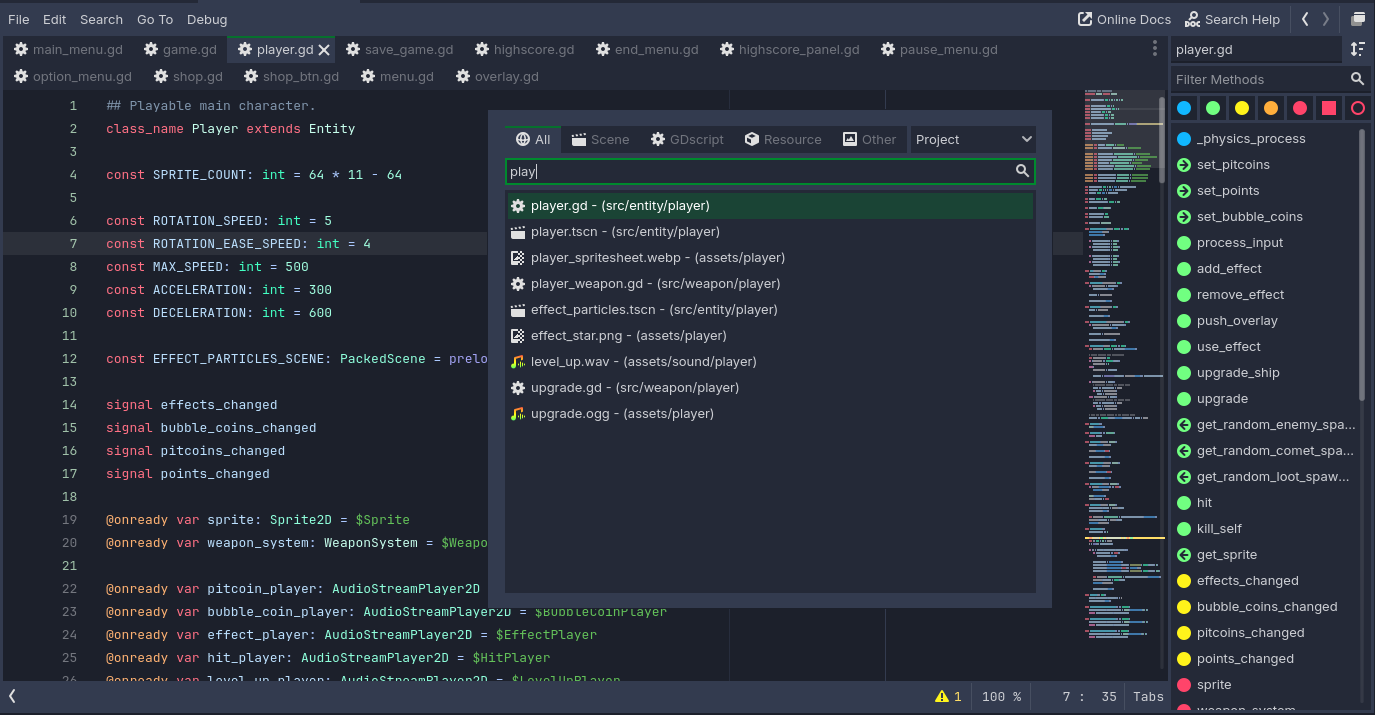Viewport: 1375px width, 715px height.
Task: Click the Search Help button
Action: coord(1232,19)
